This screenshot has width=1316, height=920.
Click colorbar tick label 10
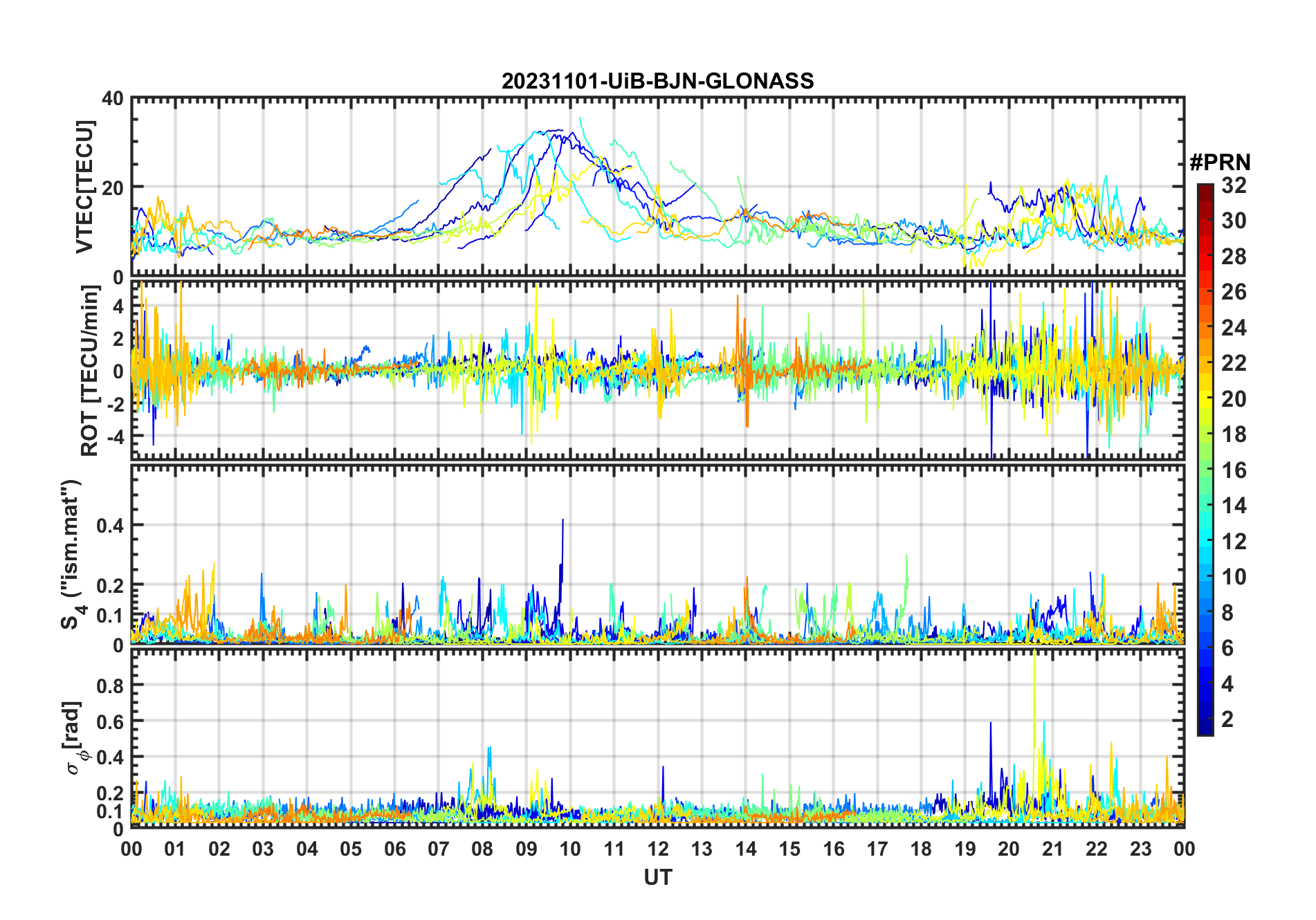click(1234, 577)
